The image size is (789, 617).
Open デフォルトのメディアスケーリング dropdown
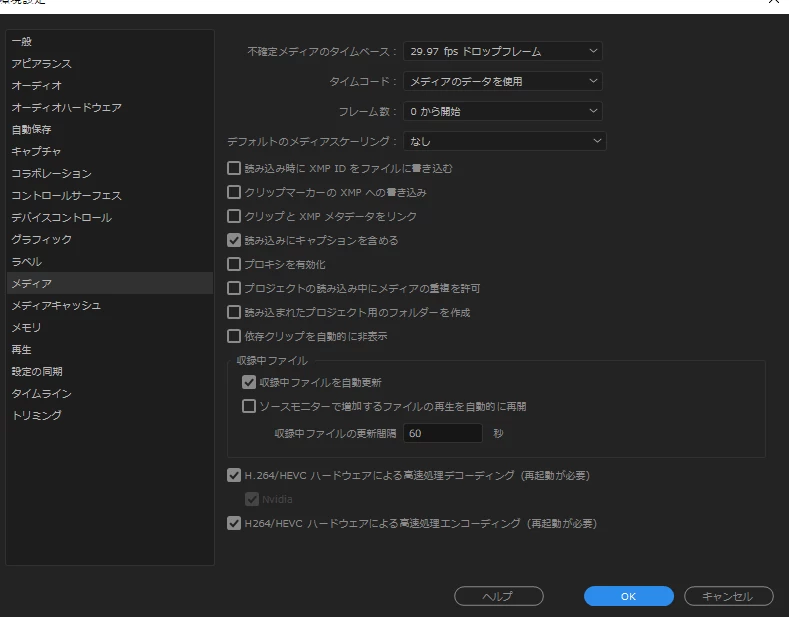[x=505, y=141]
